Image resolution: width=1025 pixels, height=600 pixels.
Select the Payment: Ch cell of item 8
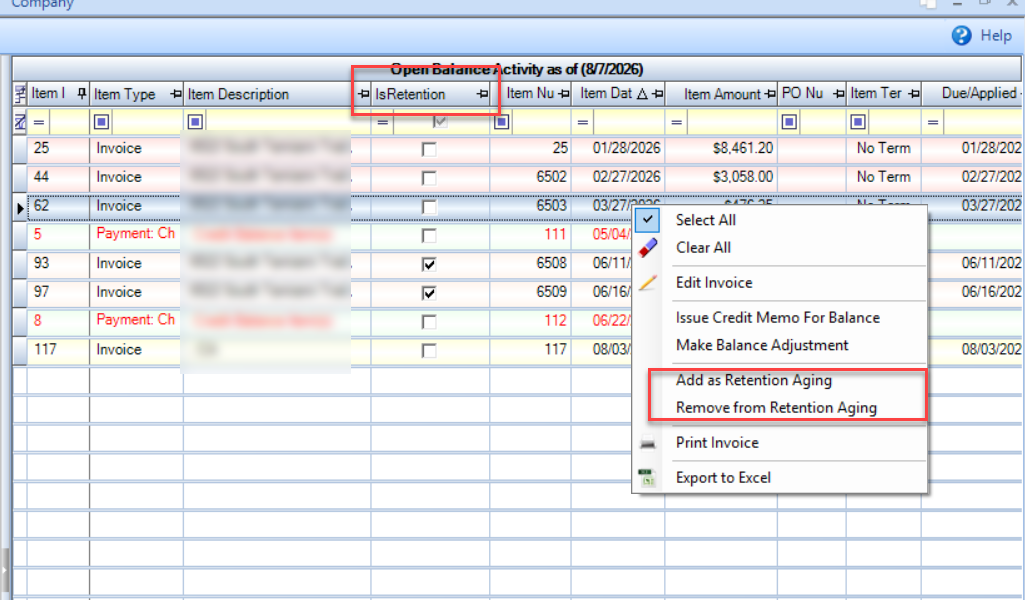[136, 320]
